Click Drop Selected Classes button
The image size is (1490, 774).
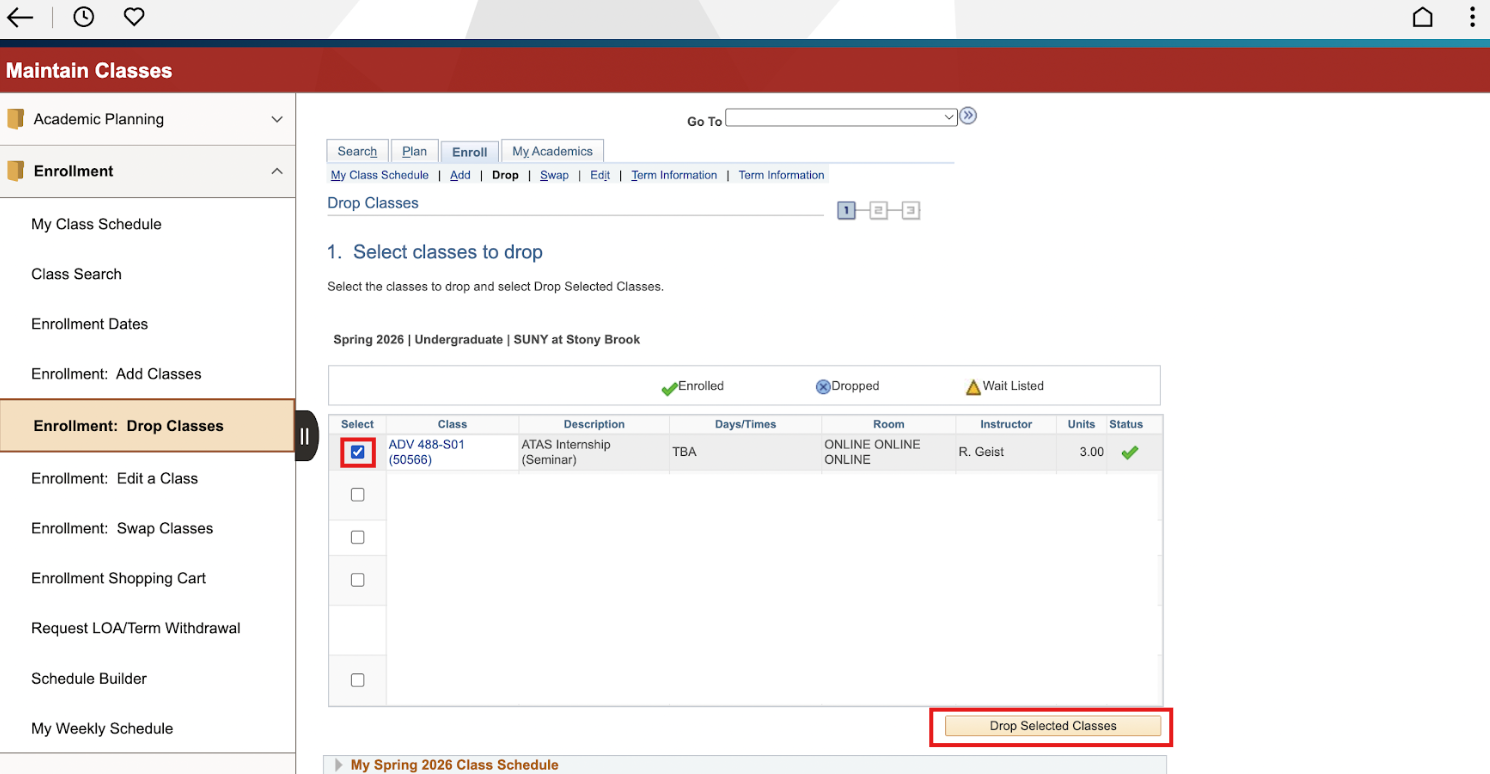(x=1053, y=726)
